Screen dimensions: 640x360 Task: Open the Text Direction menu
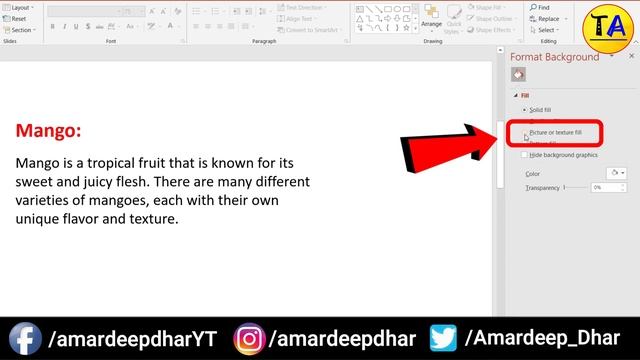click(x=302, y=7)
